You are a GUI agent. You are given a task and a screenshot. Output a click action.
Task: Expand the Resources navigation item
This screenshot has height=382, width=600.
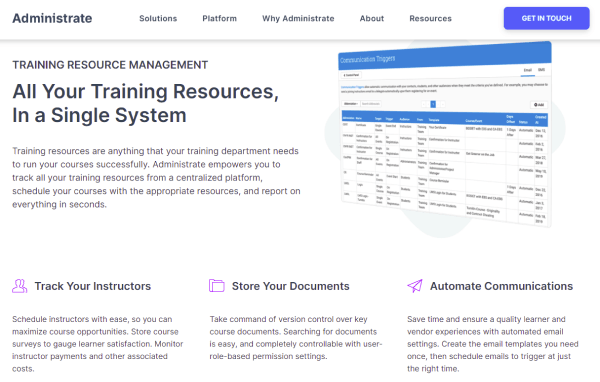pyautogui.click(x=430, y=18)
